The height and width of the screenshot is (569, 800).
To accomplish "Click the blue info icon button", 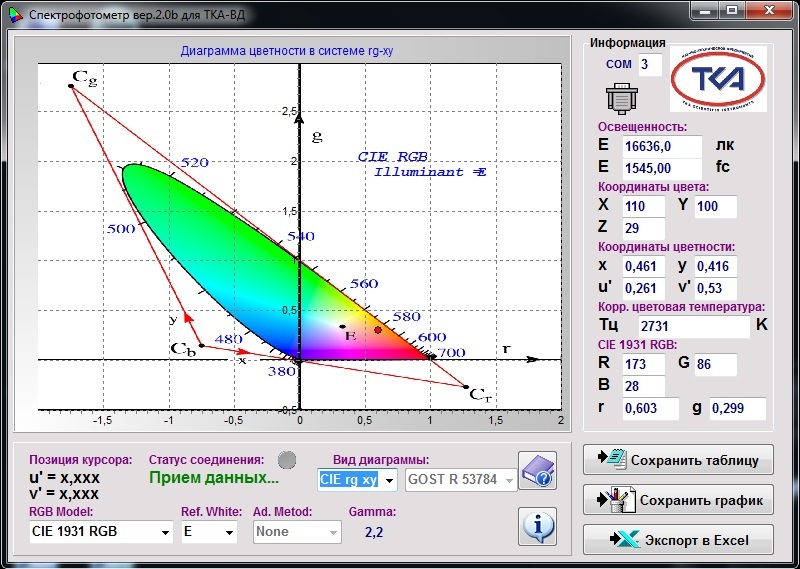I will [537, 525].
